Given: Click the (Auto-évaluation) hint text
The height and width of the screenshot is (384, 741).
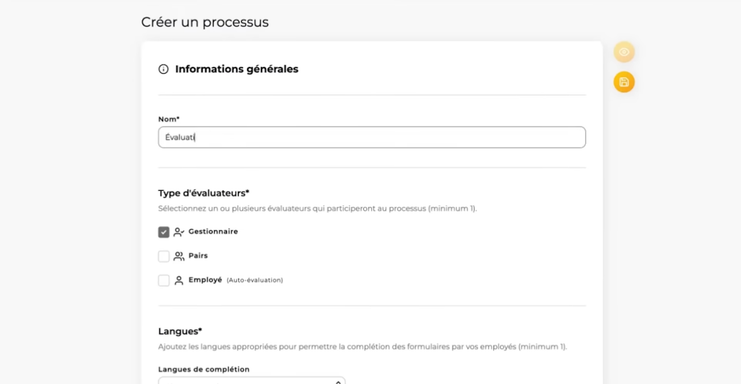Looking at the screenshot, I should point(255,280).
